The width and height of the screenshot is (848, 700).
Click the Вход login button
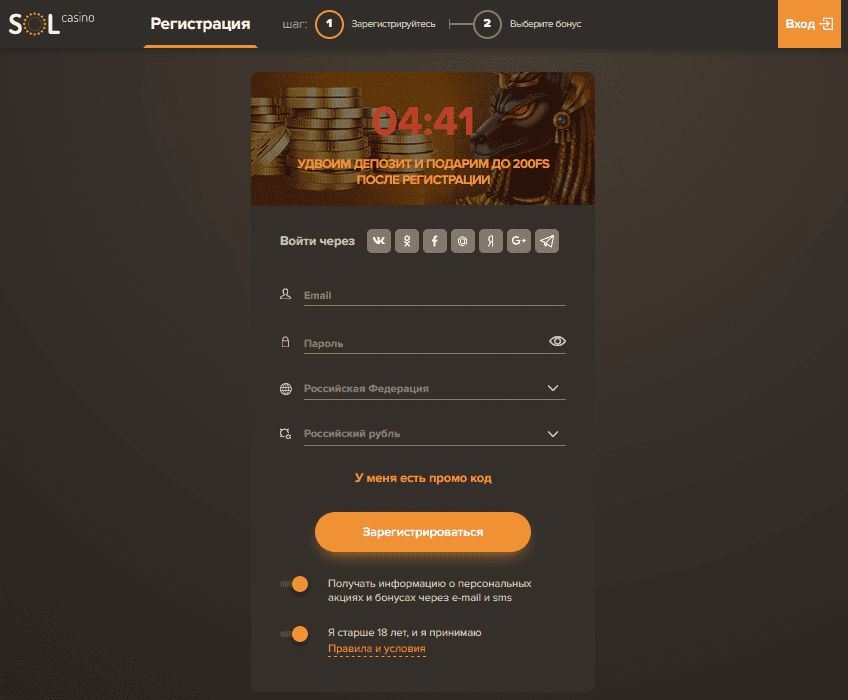809,24
